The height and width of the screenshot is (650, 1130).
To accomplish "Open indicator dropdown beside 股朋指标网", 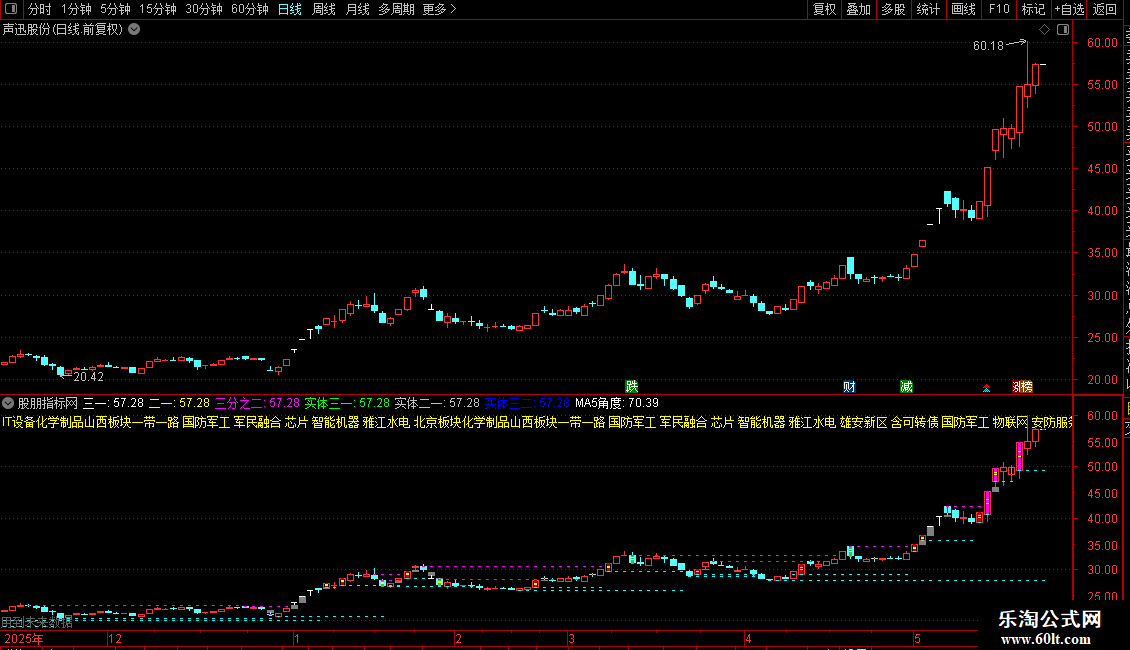I will [8, 403].
